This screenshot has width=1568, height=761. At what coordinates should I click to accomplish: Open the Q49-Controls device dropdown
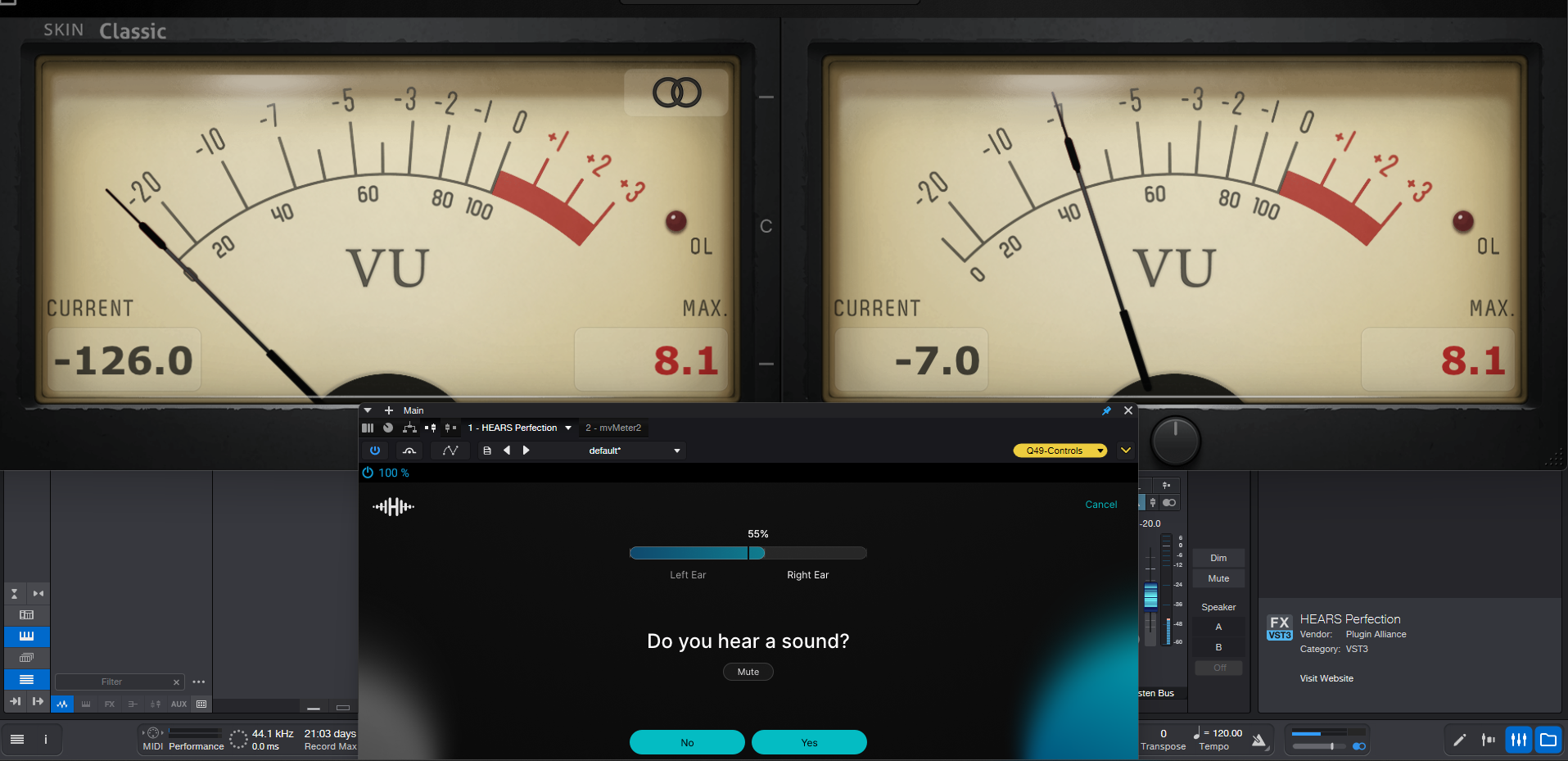tap(1060, 451)
